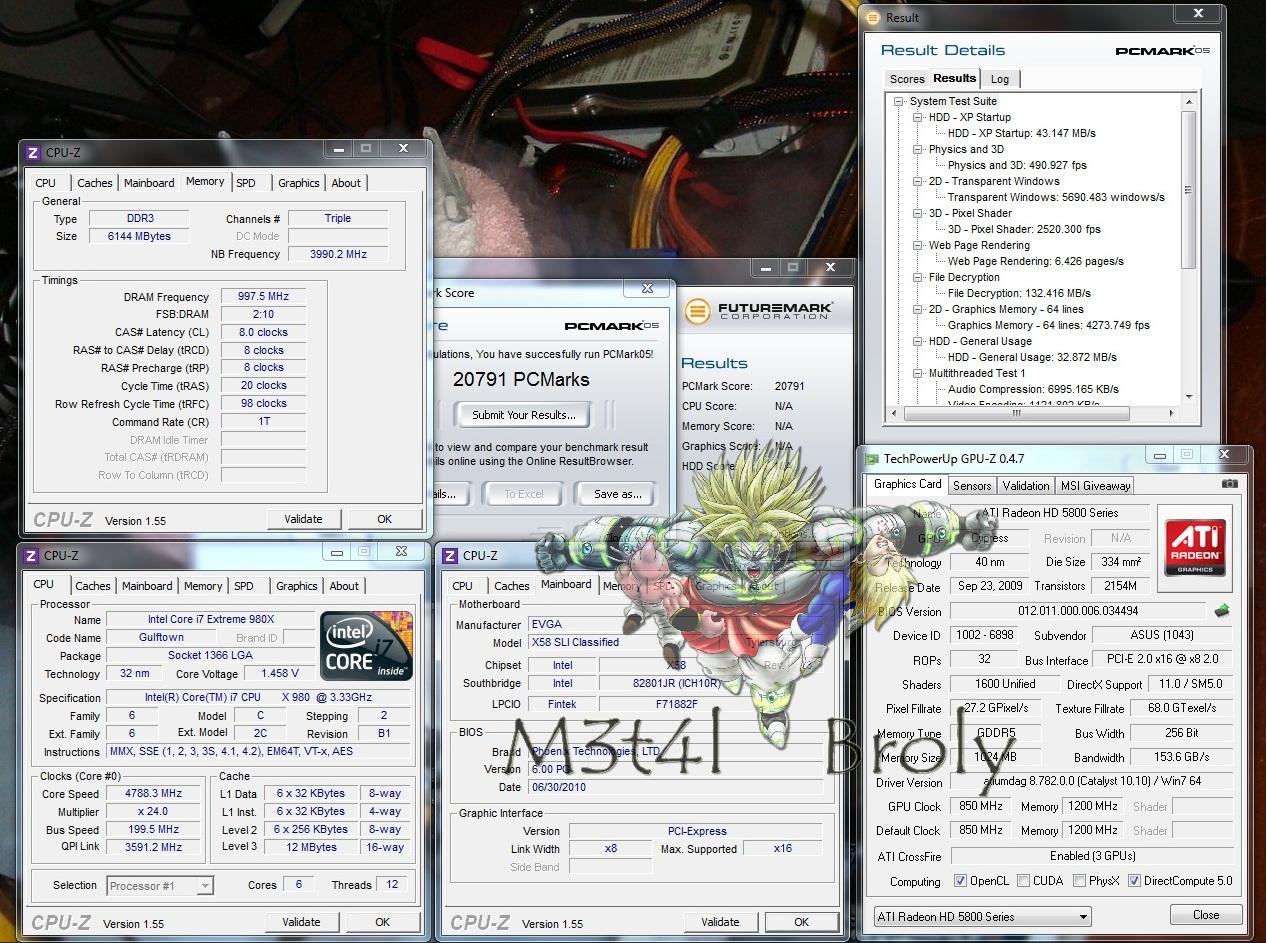1267x943 pixels.
Task: Open the ATI Radeon HD 5800 Series GPU dropdown
Action: (x=981, y=916)
